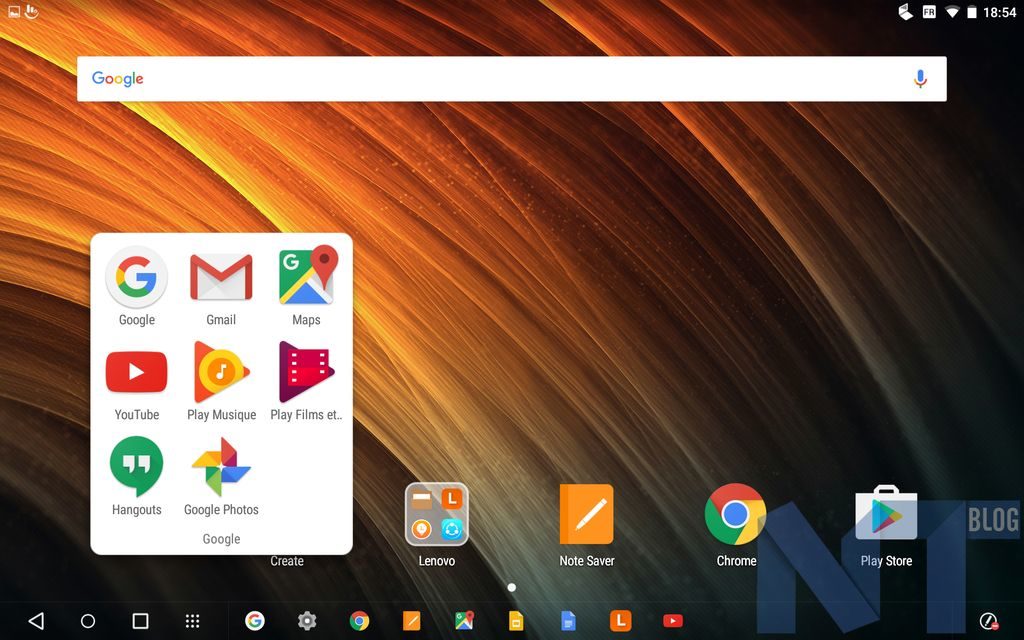Launch Play Musique app
The width and height of the screenshot is (1024, 640).
point(221,372)
